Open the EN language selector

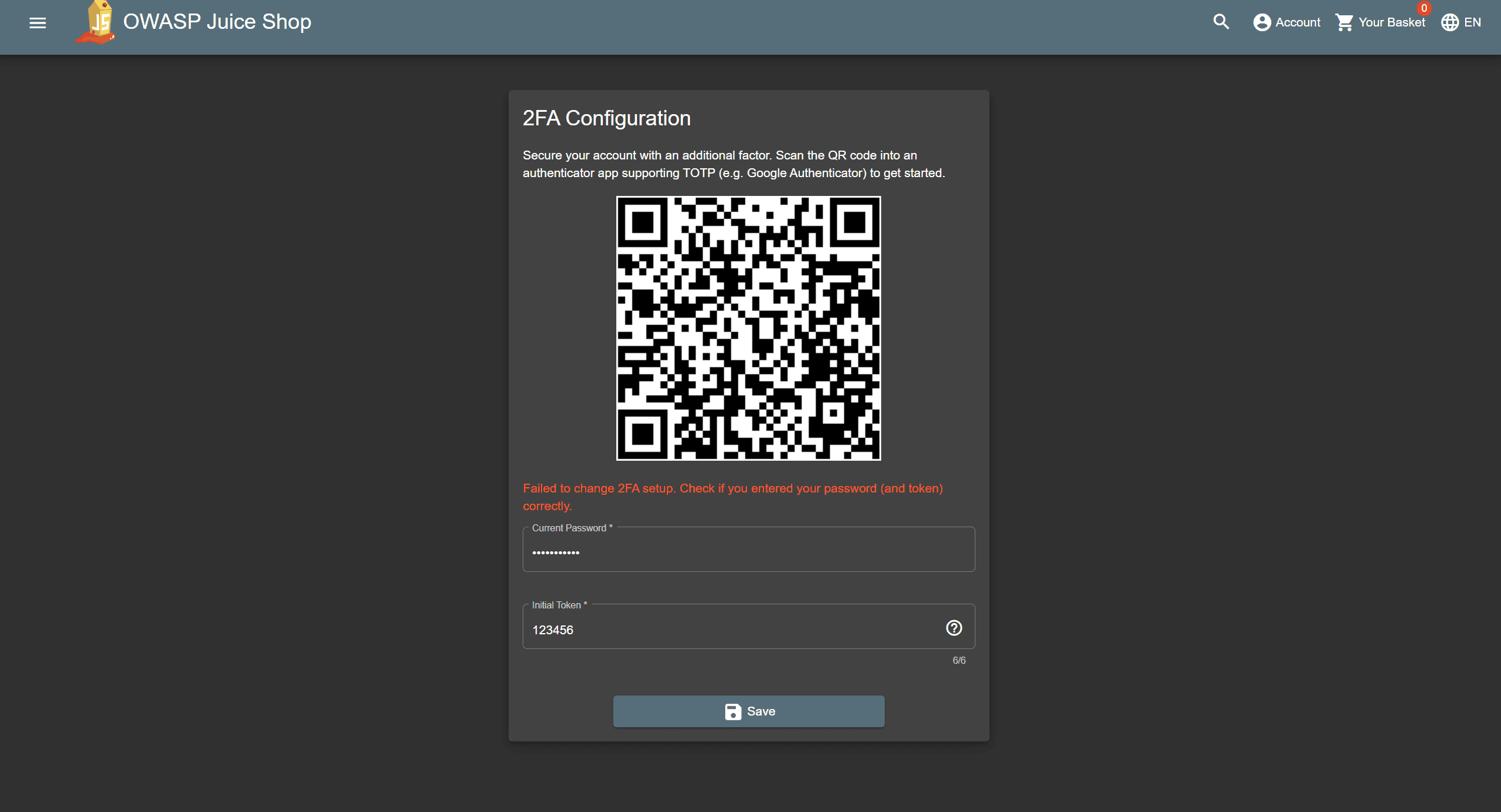coord(1461,22)
